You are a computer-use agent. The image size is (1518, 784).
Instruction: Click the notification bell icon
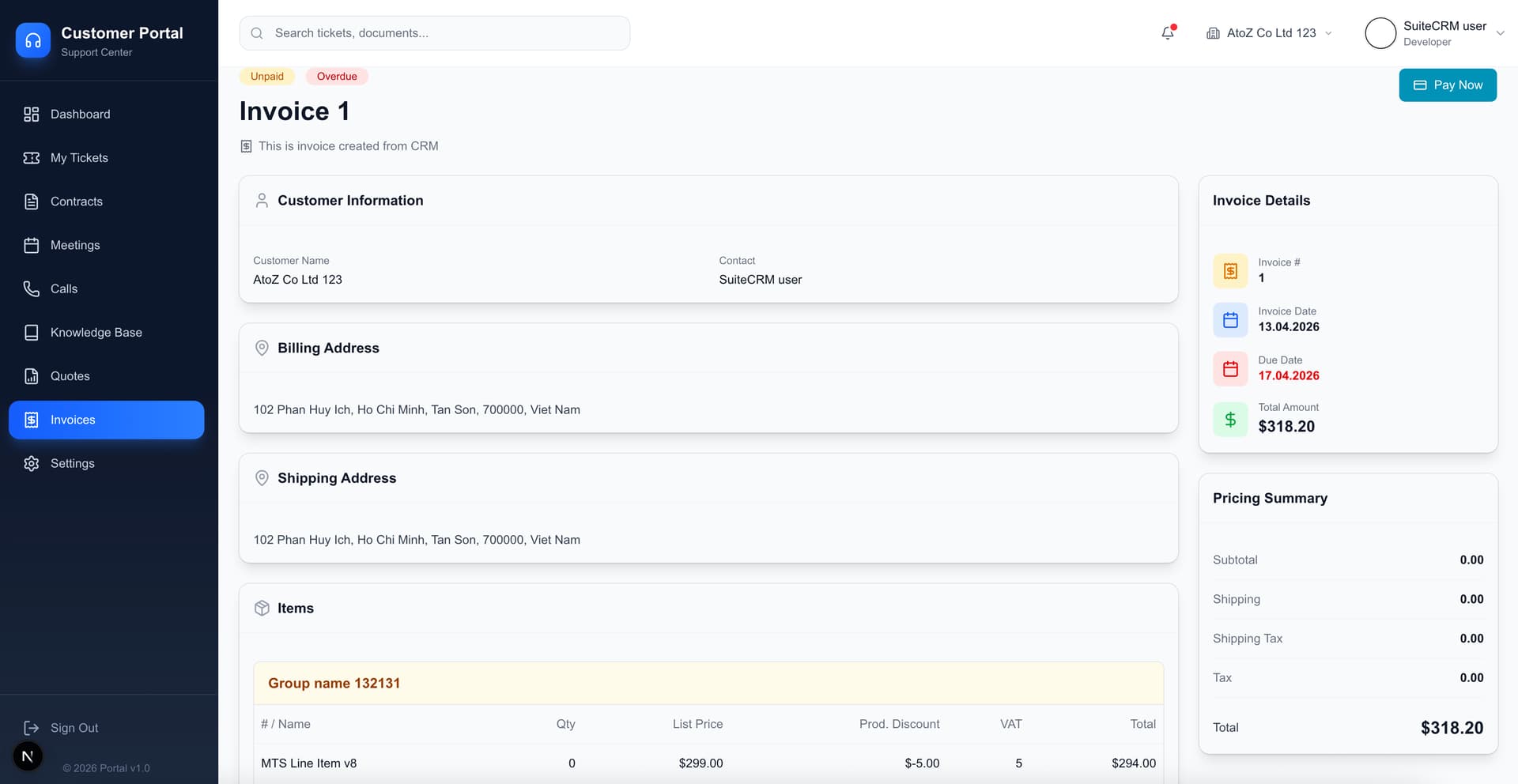coord(1167,33)
